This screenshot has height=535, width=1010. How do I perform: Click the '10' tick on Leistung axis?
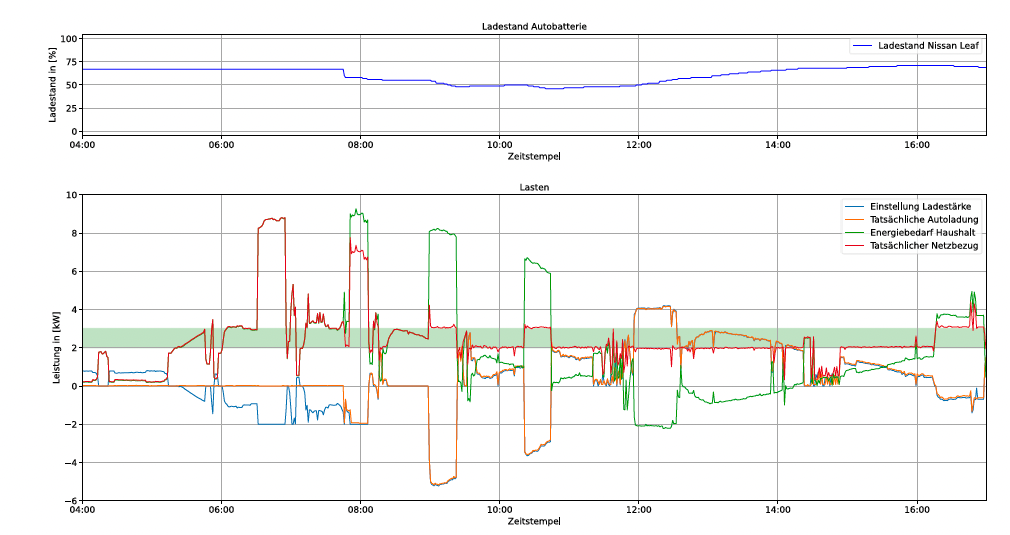coord(71,195)
